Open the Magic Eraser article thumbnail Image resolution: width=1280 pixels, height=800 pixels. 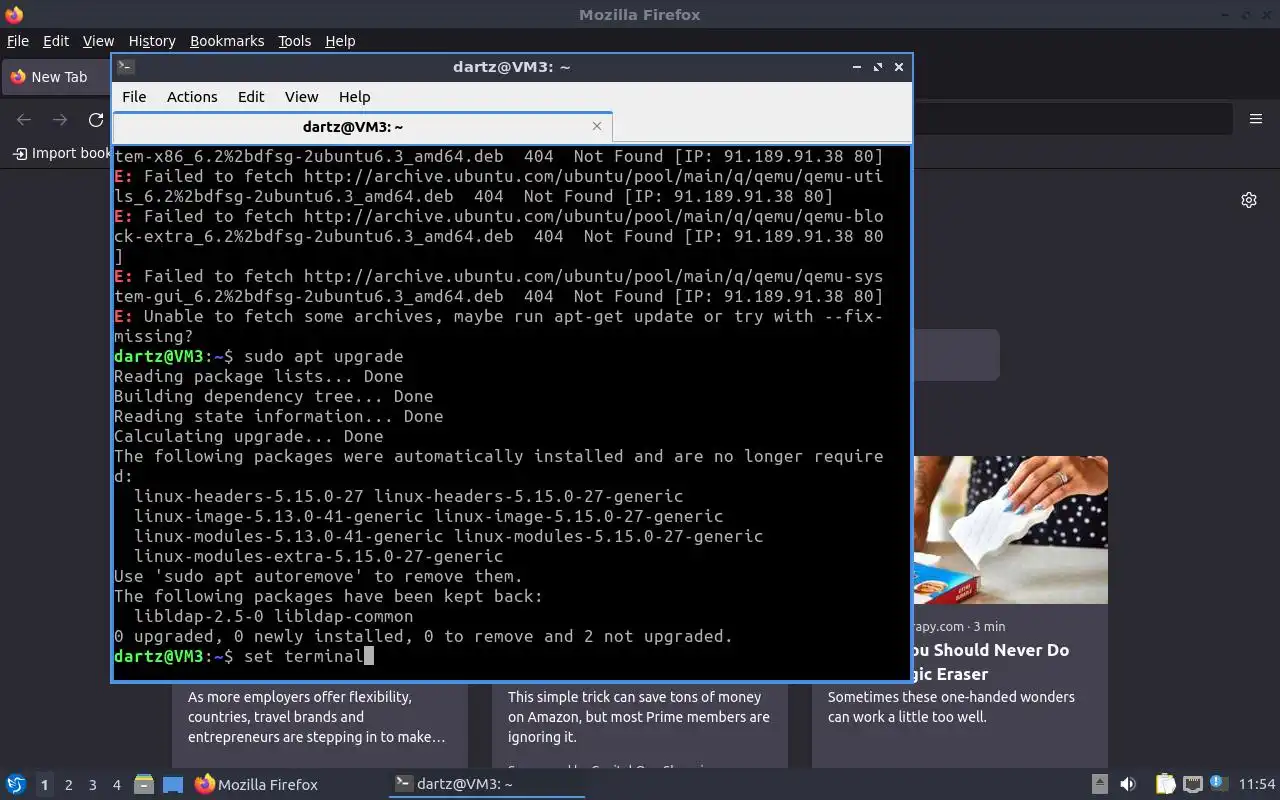[x=1010, y=530]
